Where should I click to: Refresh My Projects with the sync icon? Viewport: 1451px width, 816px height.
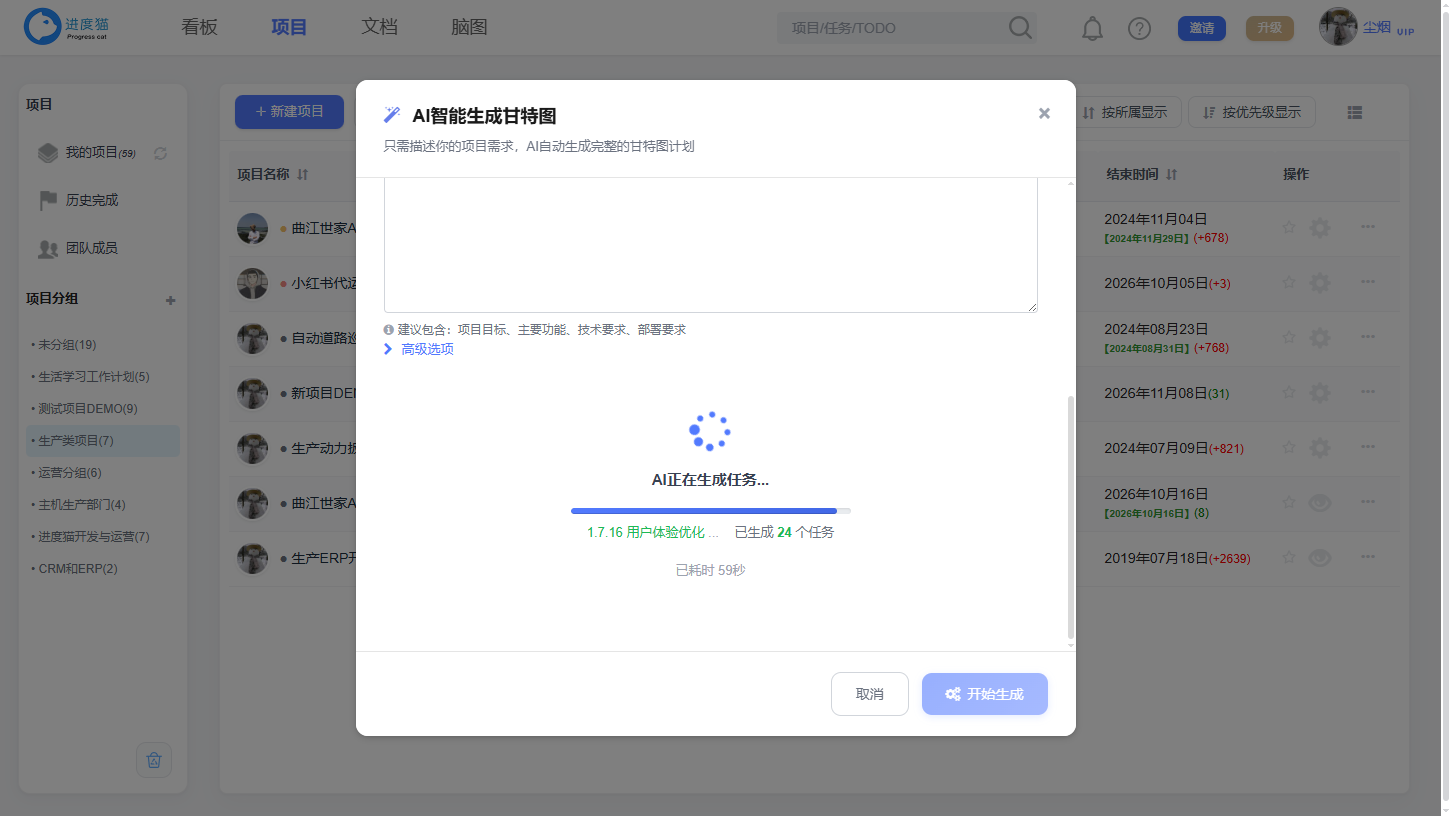[x=160, y=153]
